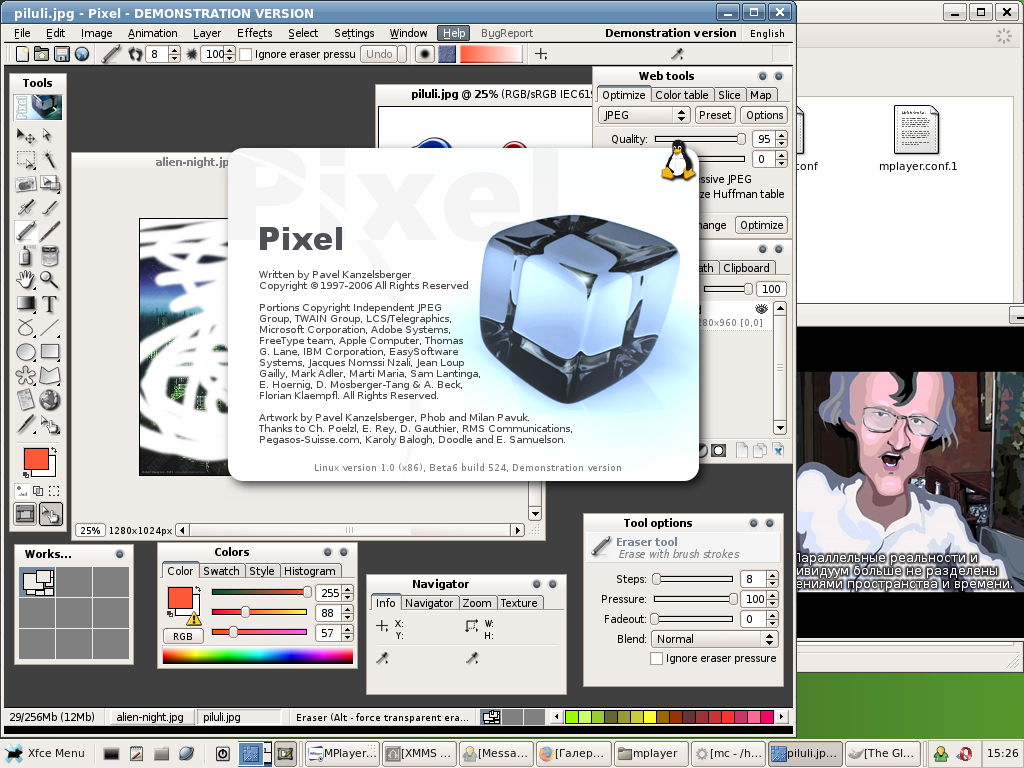
Task: Open the Animation menu
Action: [152, 33]
